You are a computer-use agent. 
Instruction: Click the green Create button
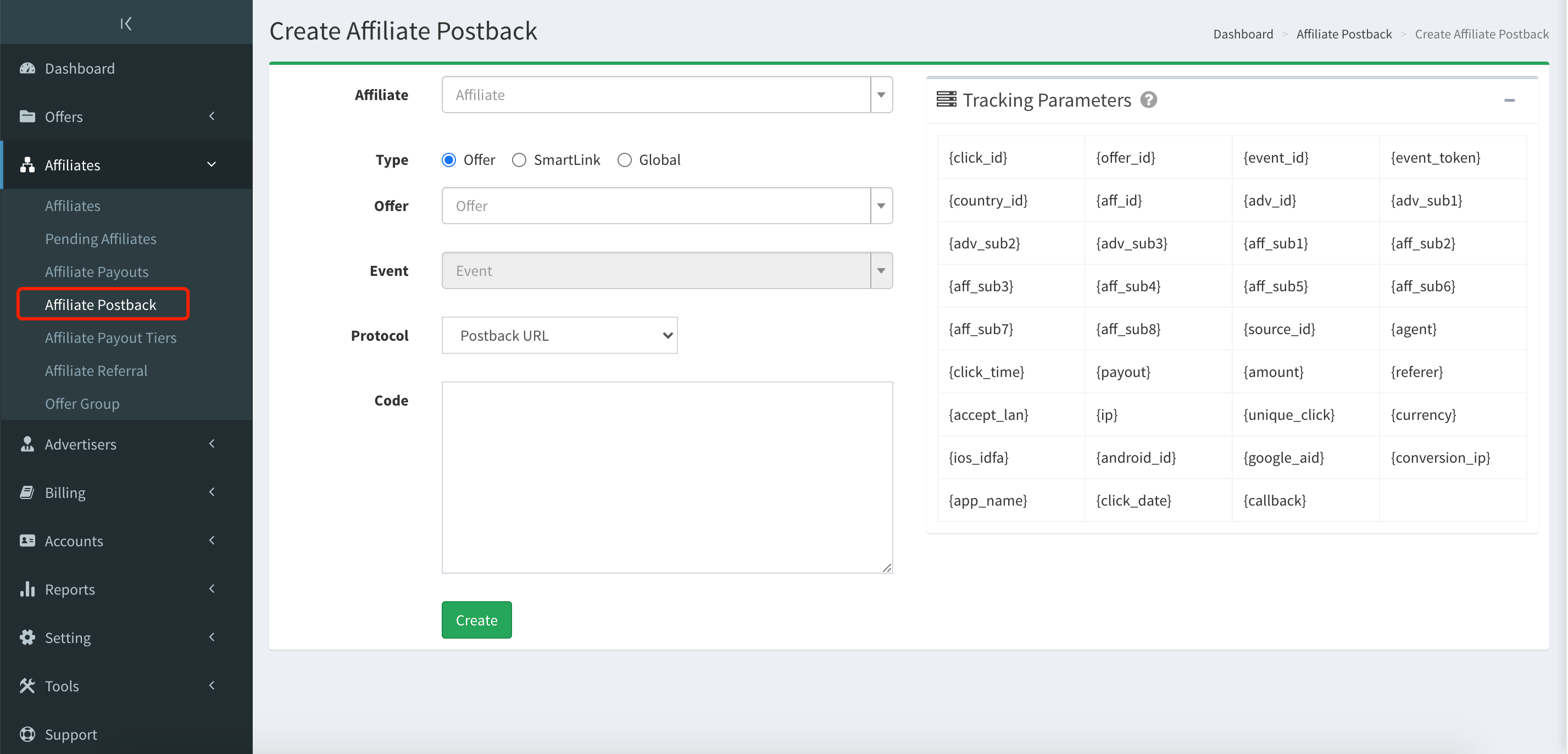pyautogui.click(x=476, y=619)
